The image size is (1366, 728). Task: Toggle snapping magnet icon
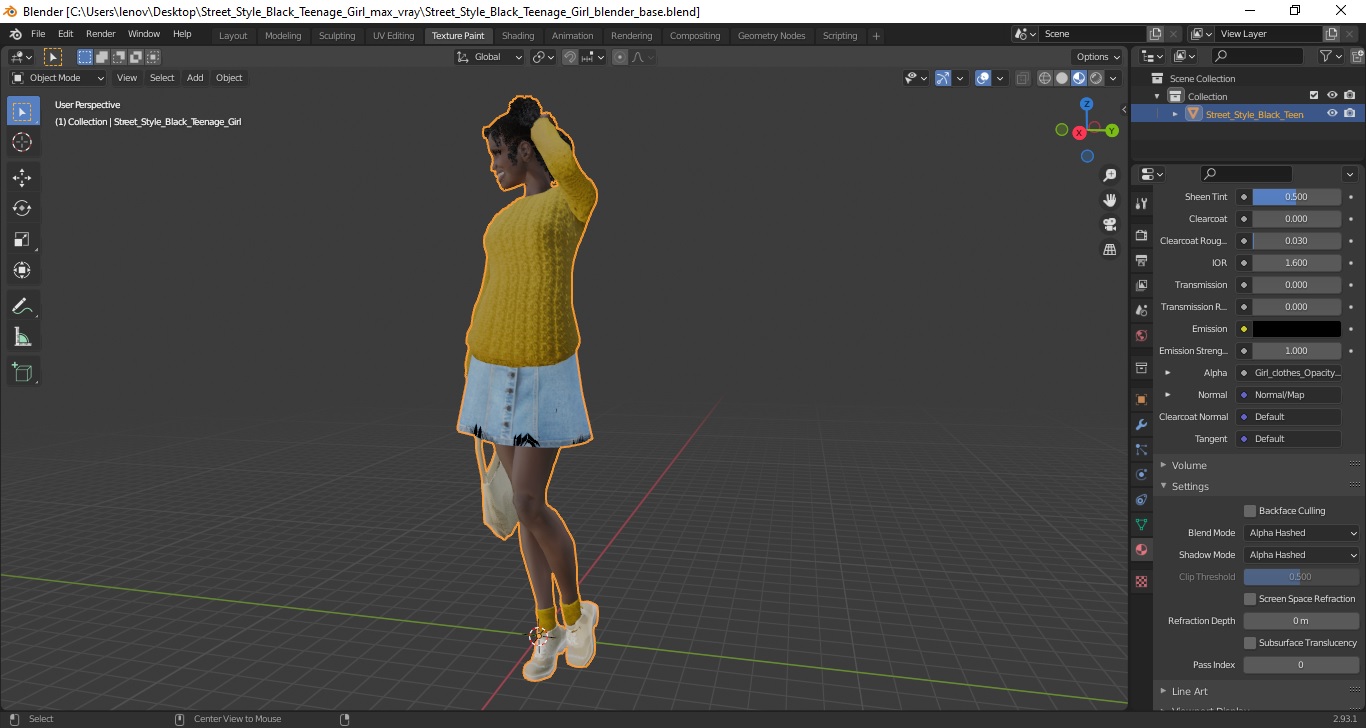coord(570,57)
